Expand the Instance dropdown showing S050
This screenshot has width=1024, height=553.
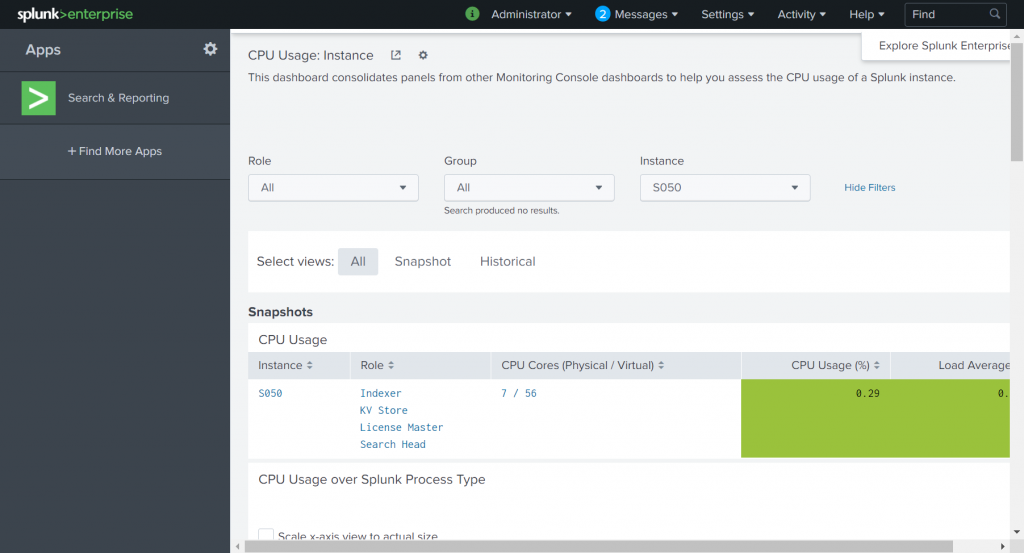click(725, 187)
